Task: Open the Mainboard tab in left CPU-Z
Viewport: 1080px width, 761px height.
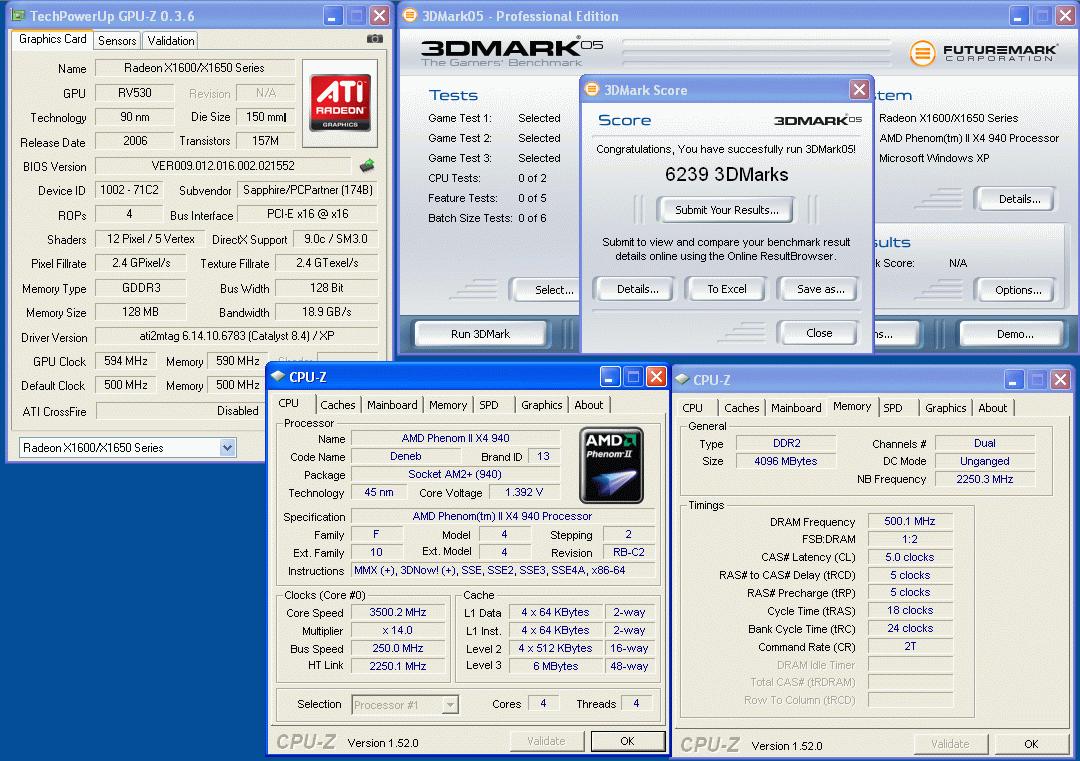Action: [x=392, y=405]
